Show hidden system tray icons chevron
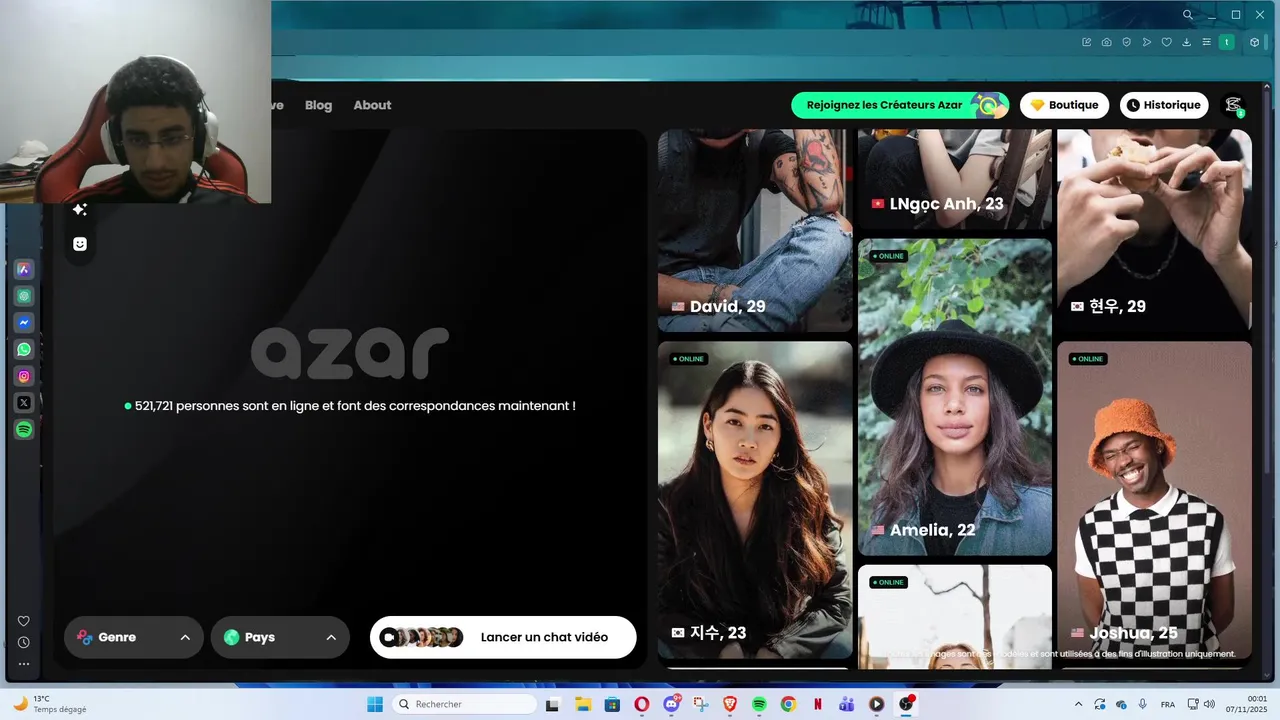This screenshot has height=720, width=1280. [1078, 704]
